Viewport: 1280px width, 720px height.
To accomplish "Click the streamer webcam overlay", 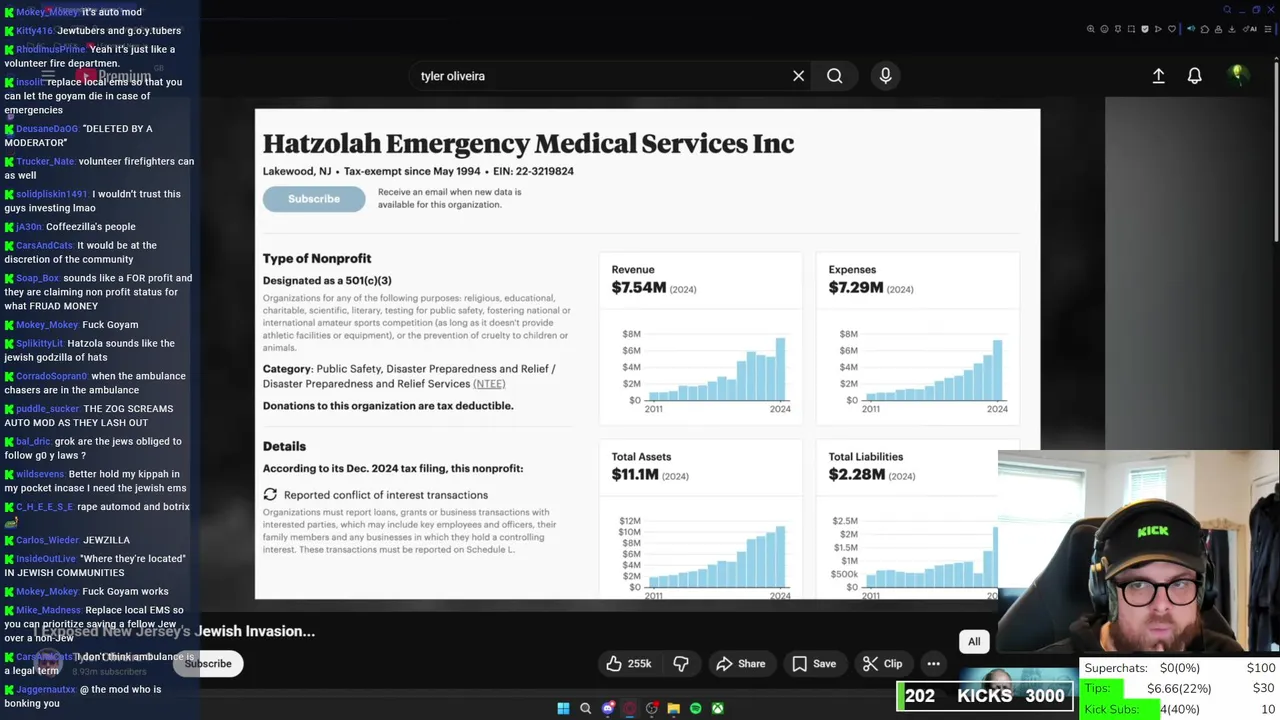I will [1139, 552].
